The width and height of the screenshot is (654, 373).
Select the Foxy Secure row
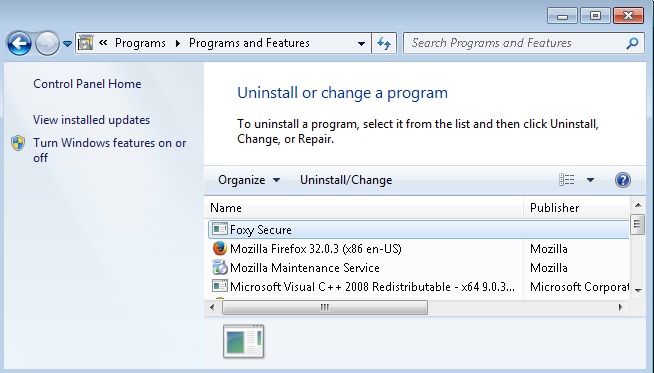[418, 230]
